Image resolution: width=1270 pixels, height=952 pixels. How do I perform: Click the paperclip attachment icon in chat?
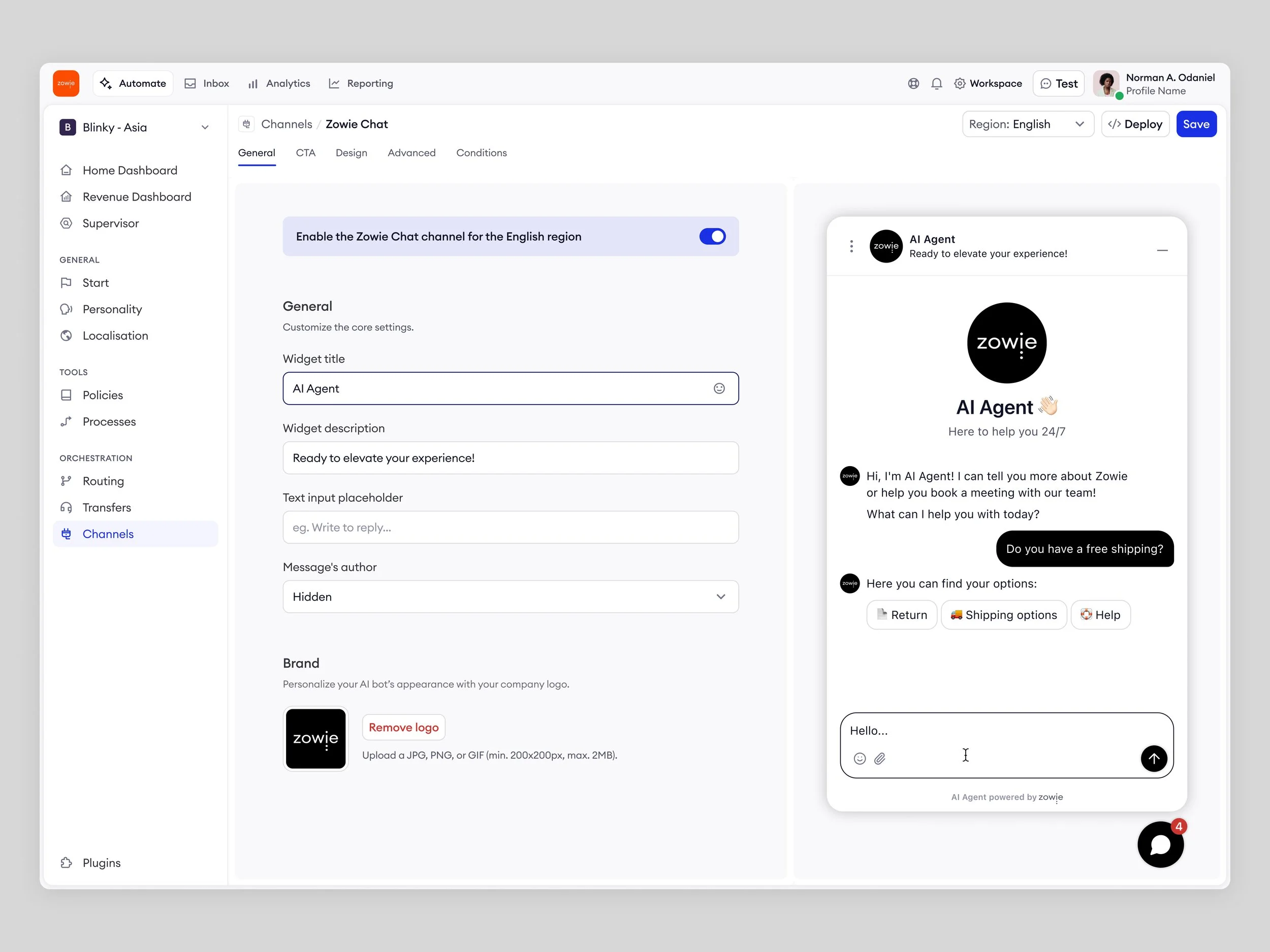879,759
